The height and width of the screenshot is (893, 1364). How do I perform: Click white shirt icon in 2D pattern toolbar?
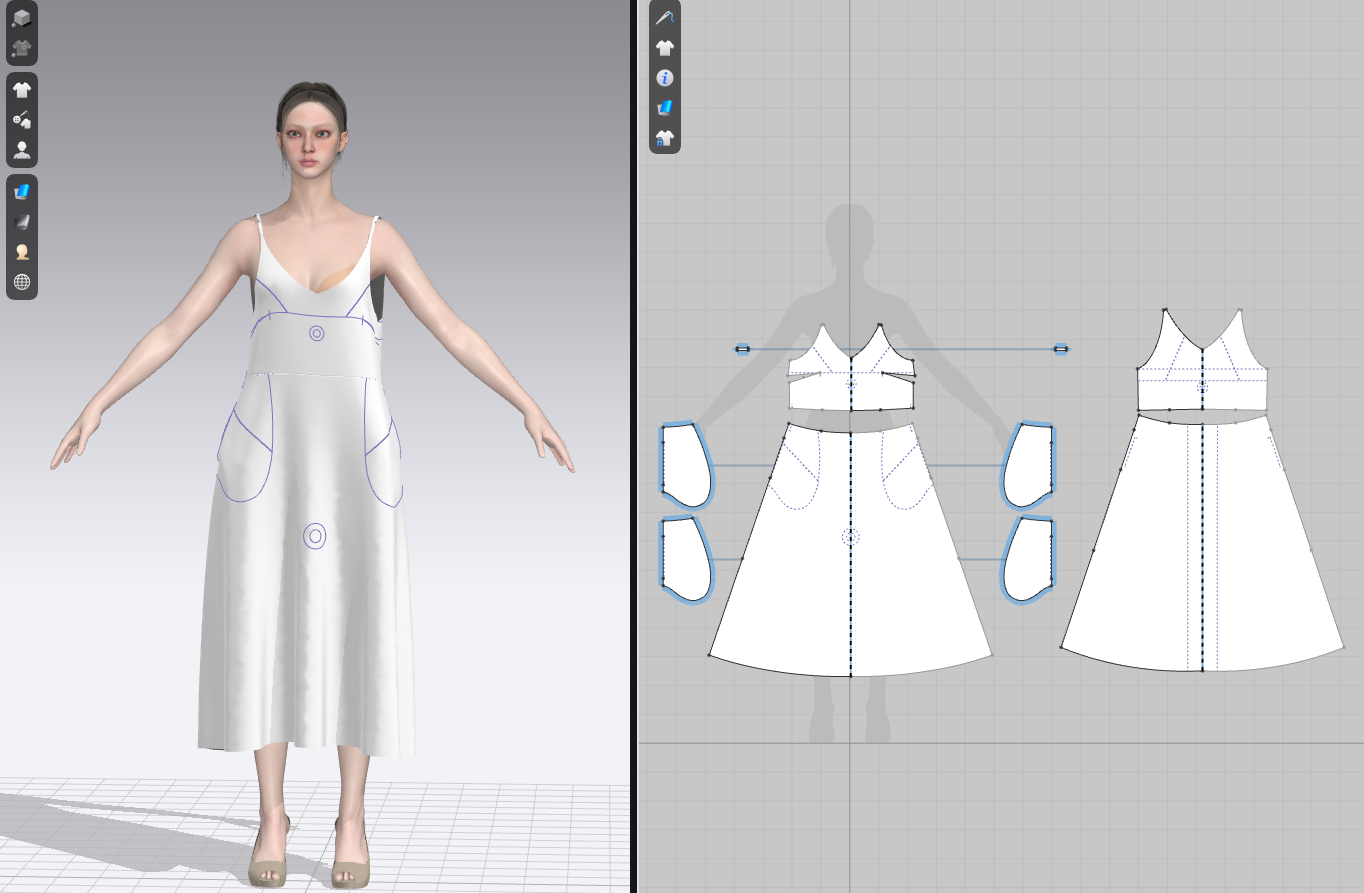(x=664, y=47)
